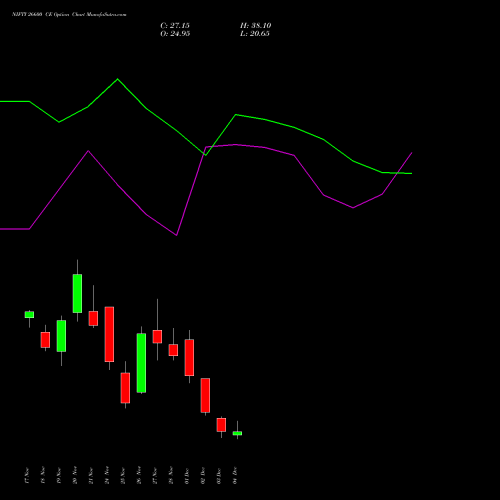Select the 21 Nov date label
500x500 pixels.
[91, 476]
